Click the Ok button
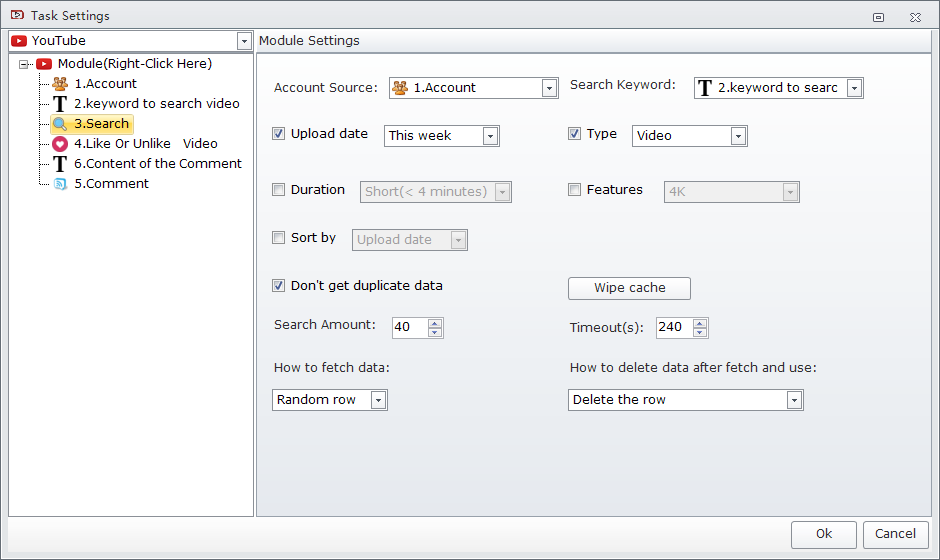940x560 pixels. [x=824, y=534]
